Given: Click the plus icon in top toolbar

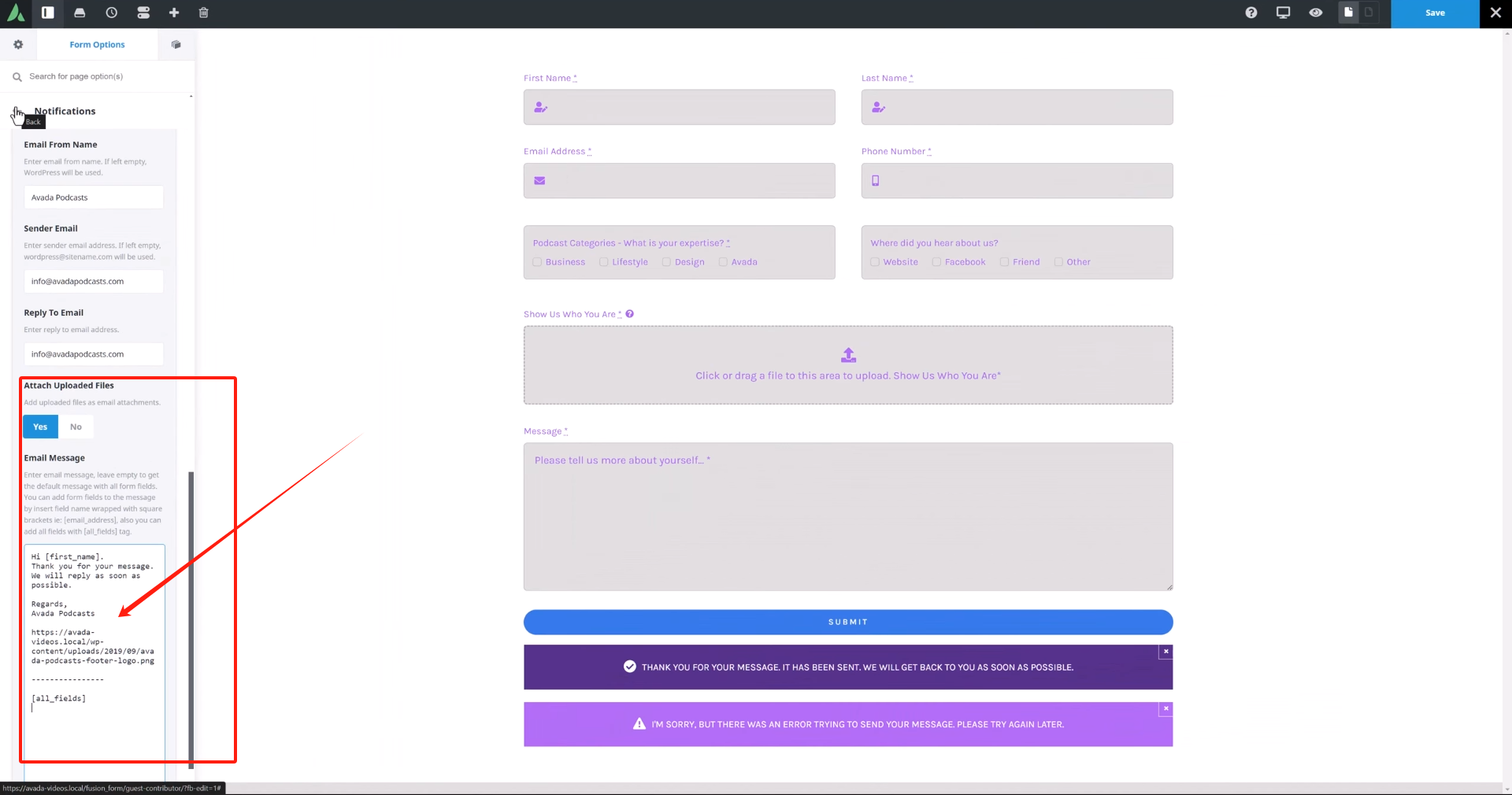Looking at the screenshot, I should coord(174,13).
